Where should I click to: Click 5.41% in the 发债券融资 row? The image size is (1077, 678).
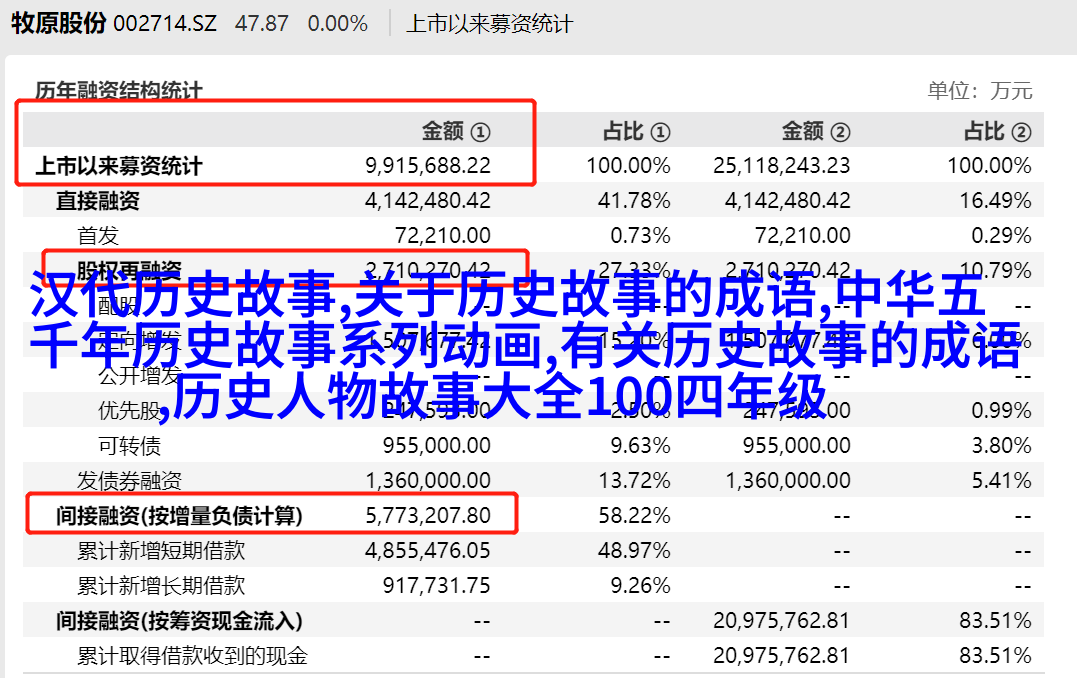(1001, 481)
